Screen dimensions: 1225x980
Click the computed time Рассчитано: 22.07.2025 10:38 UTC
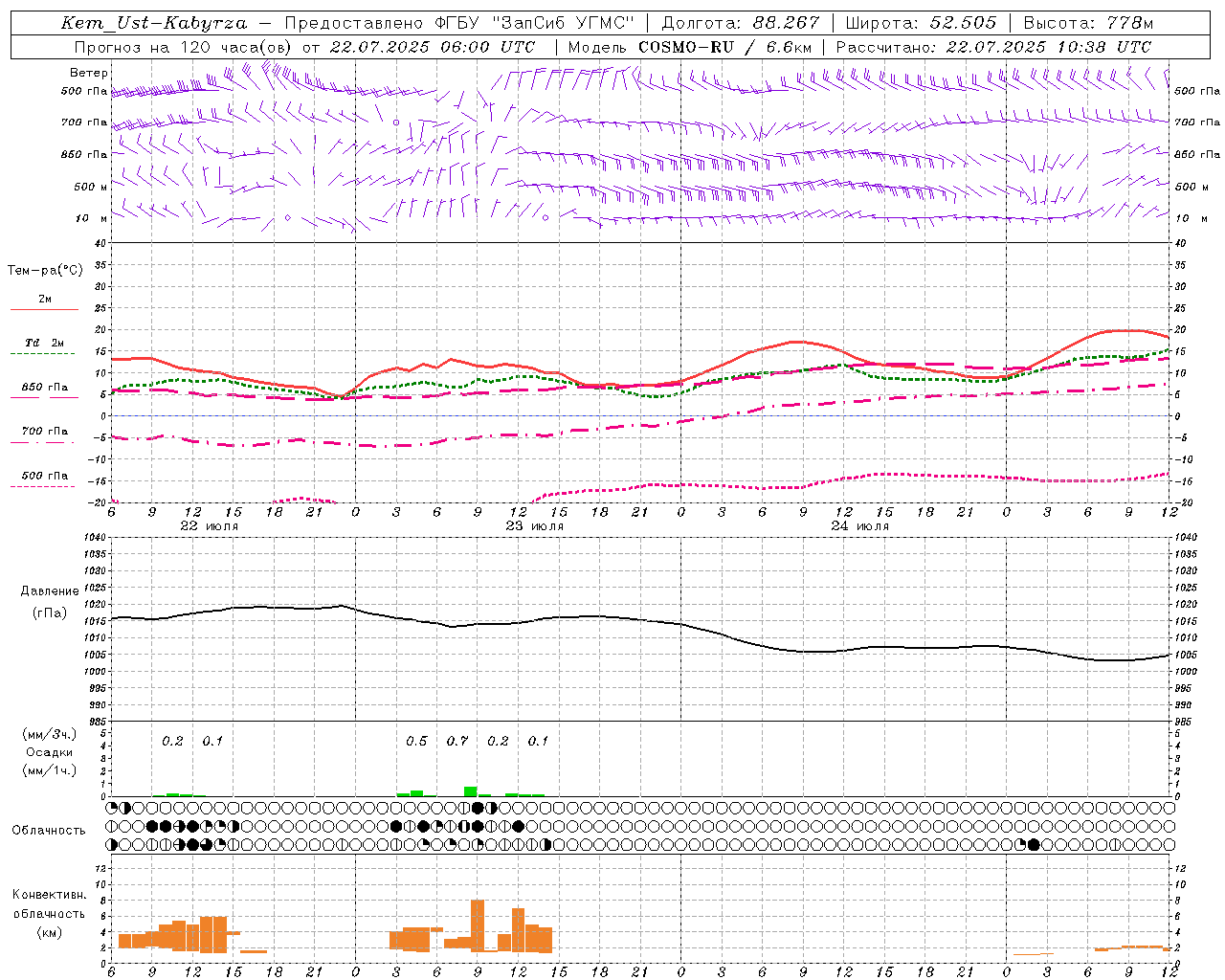[x=993, y=47]
